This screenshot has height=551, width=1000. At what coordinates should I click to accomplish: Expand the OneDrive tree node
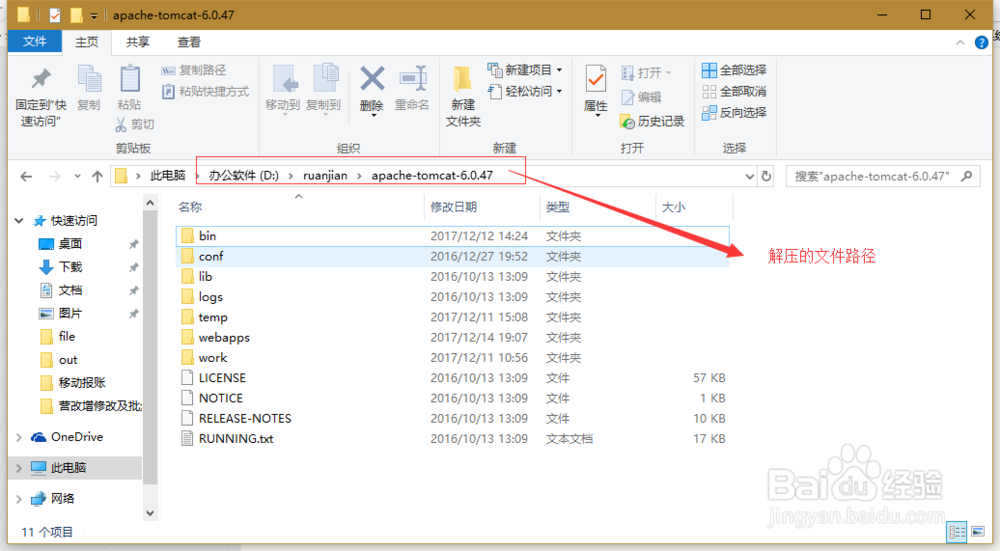[x=18, y=437]
